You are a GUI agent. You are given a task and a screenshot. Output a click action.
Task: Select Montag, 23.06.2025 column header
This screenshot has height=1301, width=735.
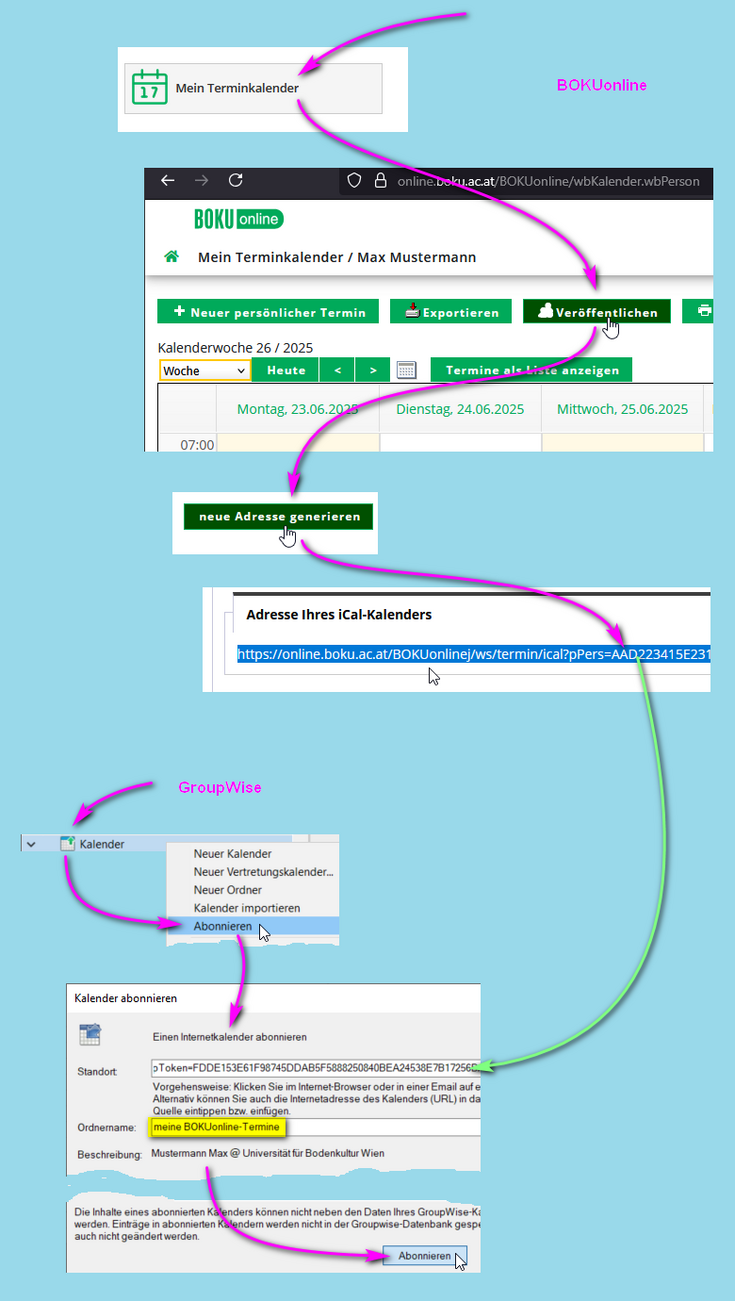[298, 409]
